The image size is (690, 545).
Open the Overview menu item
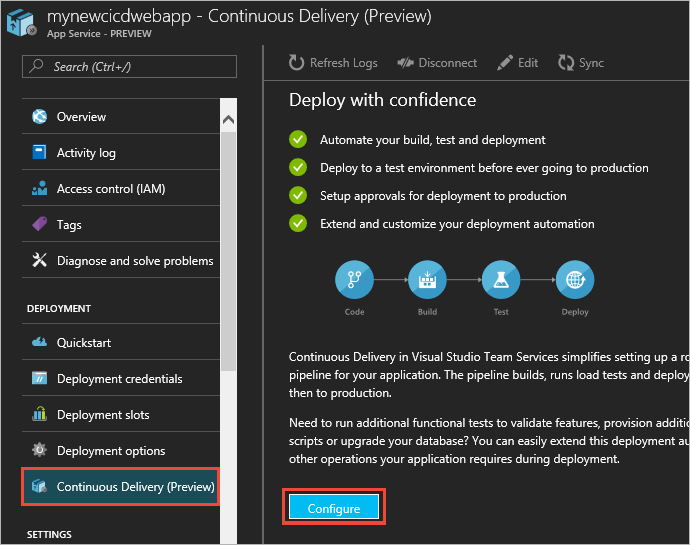click(x=121, y=117)
